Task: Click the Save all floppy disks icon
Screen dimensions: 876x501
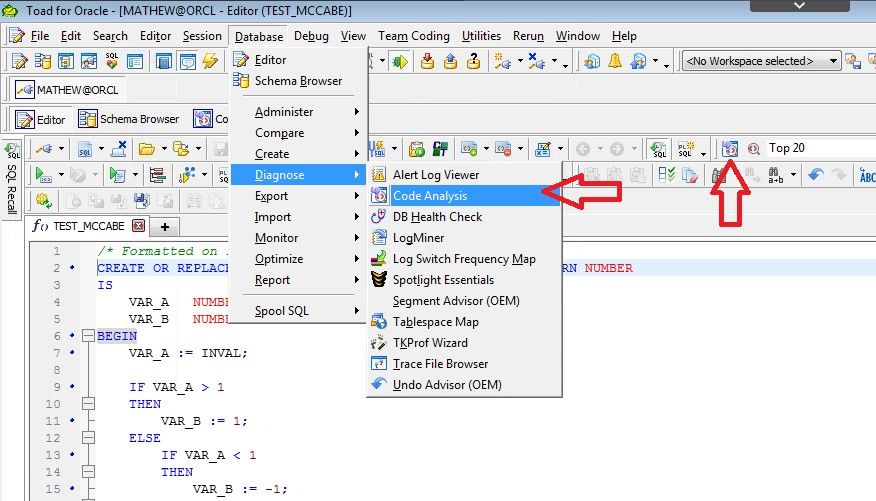Action: pos(142,201)
